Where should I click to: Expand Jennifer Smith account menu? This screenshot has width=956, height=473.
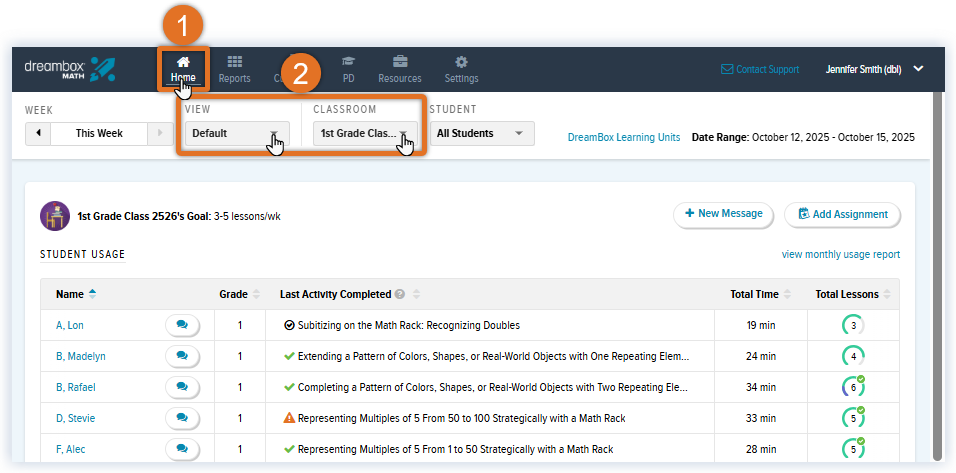coord(918,69)
